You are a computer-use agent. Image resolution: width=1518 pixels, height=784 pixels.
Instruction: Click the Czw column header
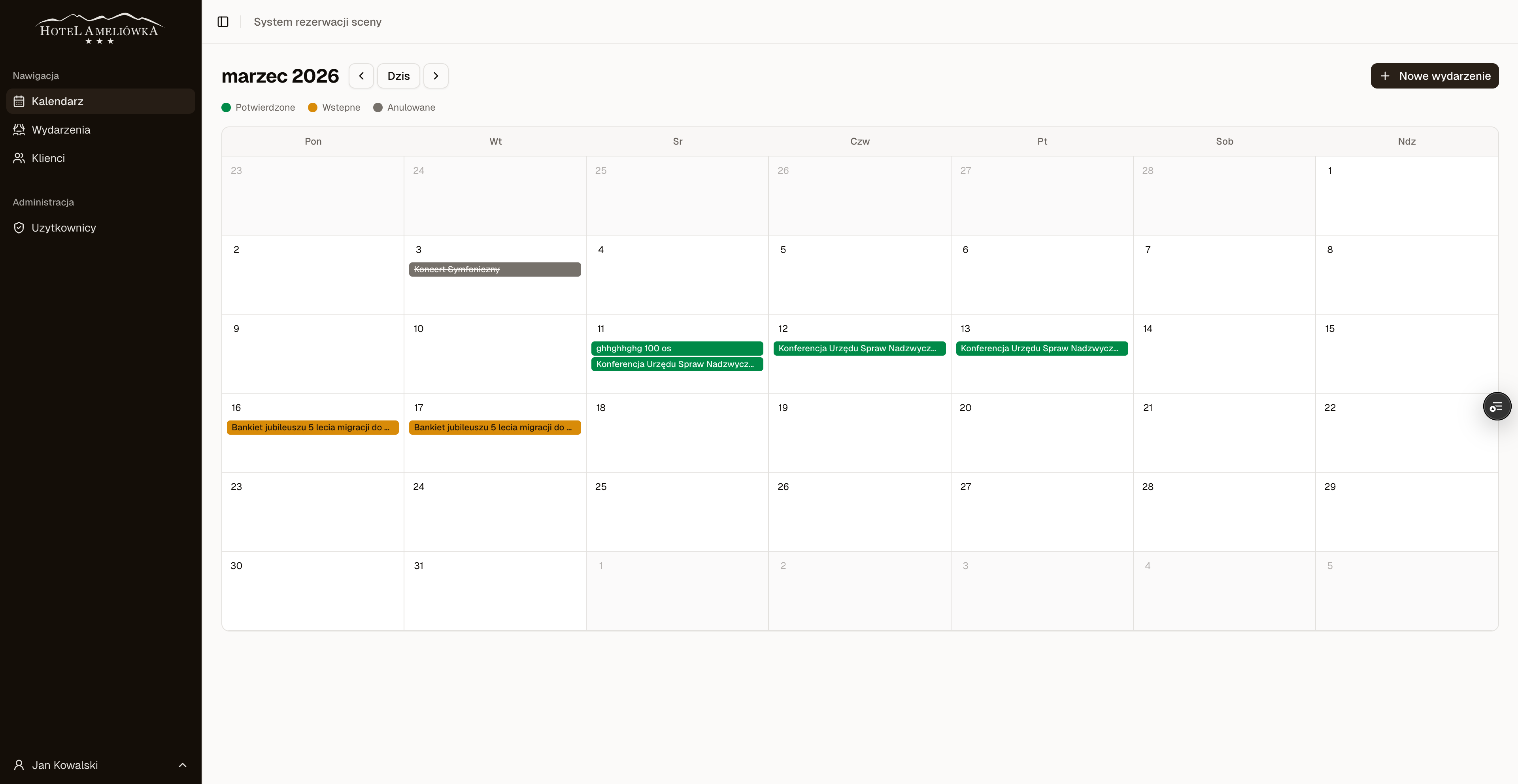860,141
